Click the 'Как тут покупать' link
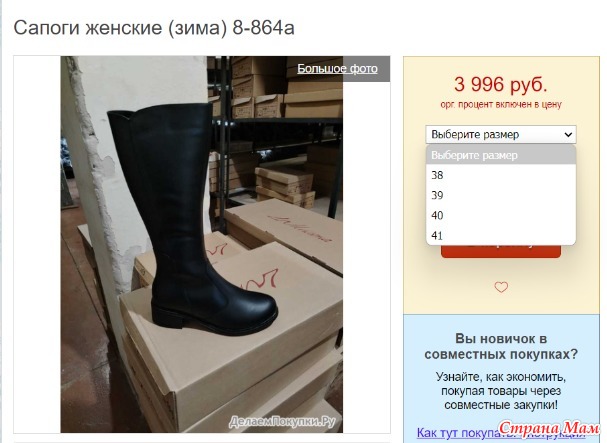Image resolution: width=607 pixels, height=443 pixels. (x=457, y=433)
